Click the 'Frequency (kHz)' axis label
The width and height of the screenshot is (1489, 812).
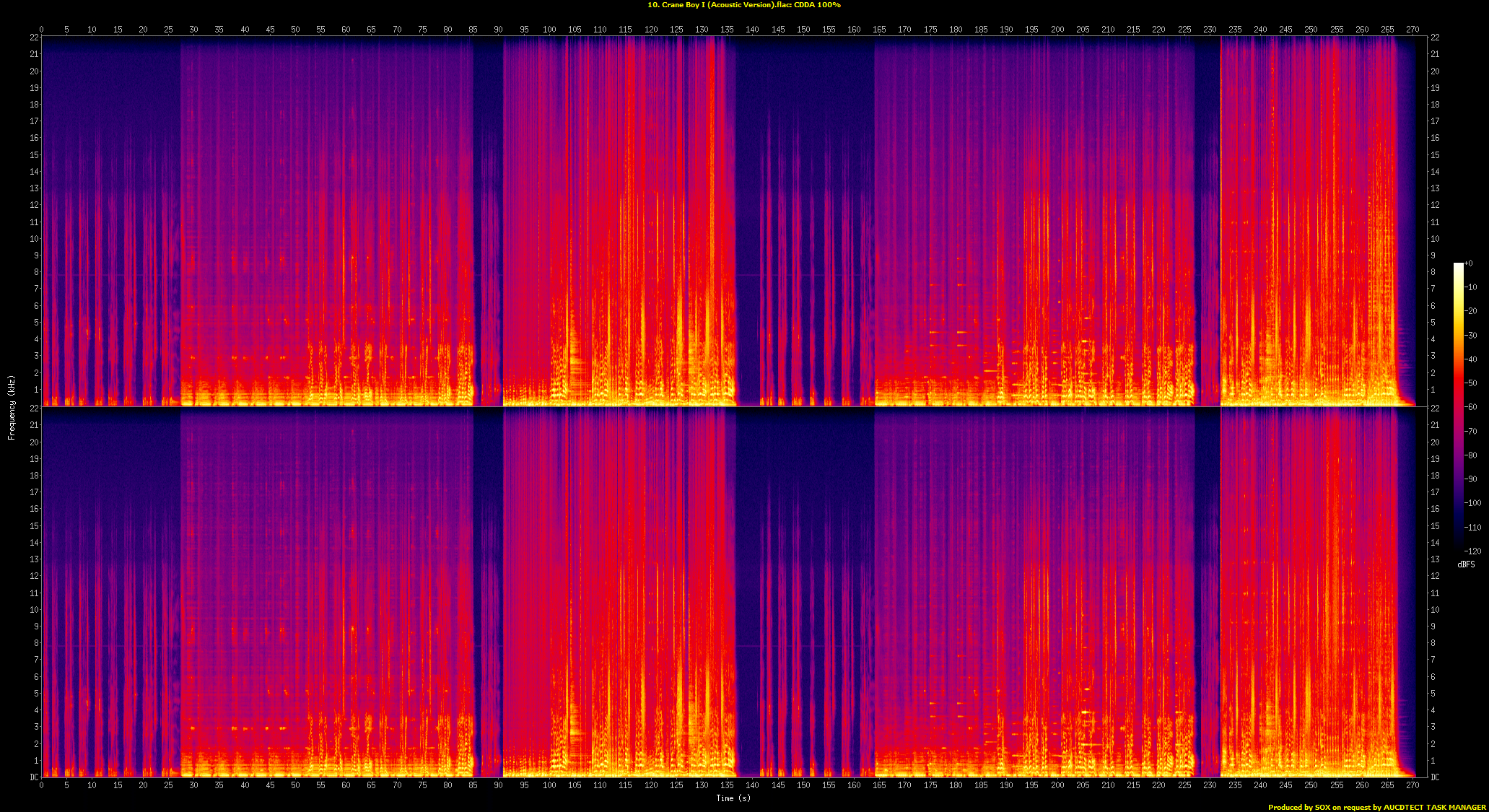pyautogui.click(x=12, y=407)
